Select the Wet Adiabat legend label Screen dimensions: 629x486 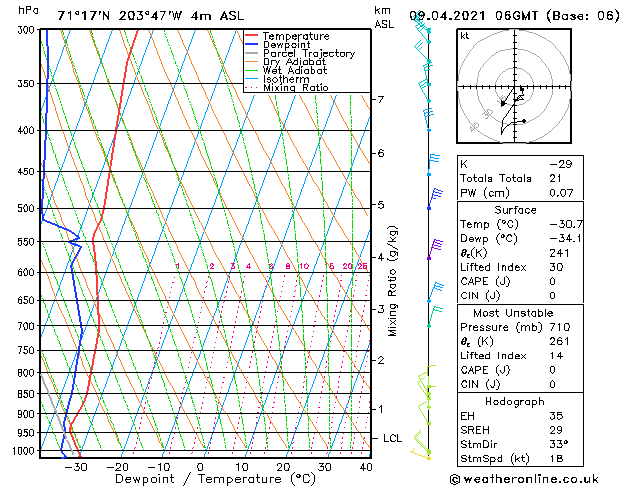[x=294, y=71]
